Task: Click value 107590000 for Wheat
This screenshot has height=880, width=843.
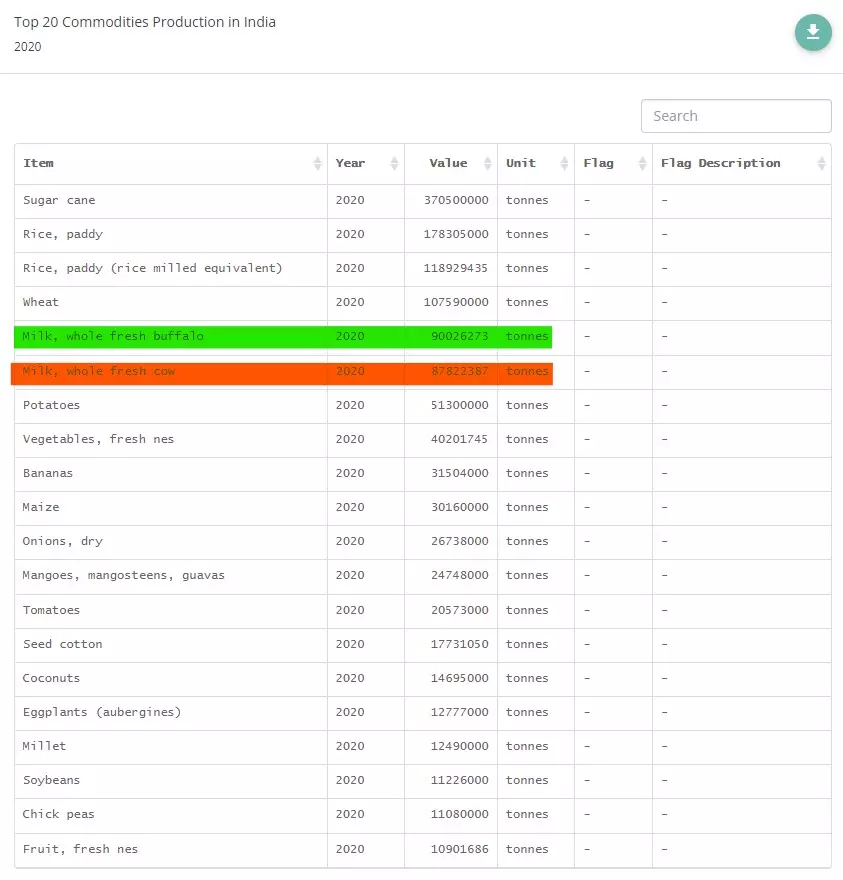Action: 456,302
